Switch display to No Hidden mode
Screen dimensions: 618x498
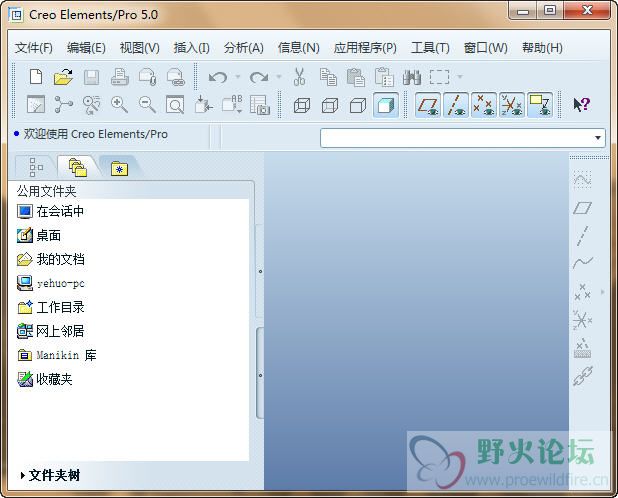click(x=357, y=105)
